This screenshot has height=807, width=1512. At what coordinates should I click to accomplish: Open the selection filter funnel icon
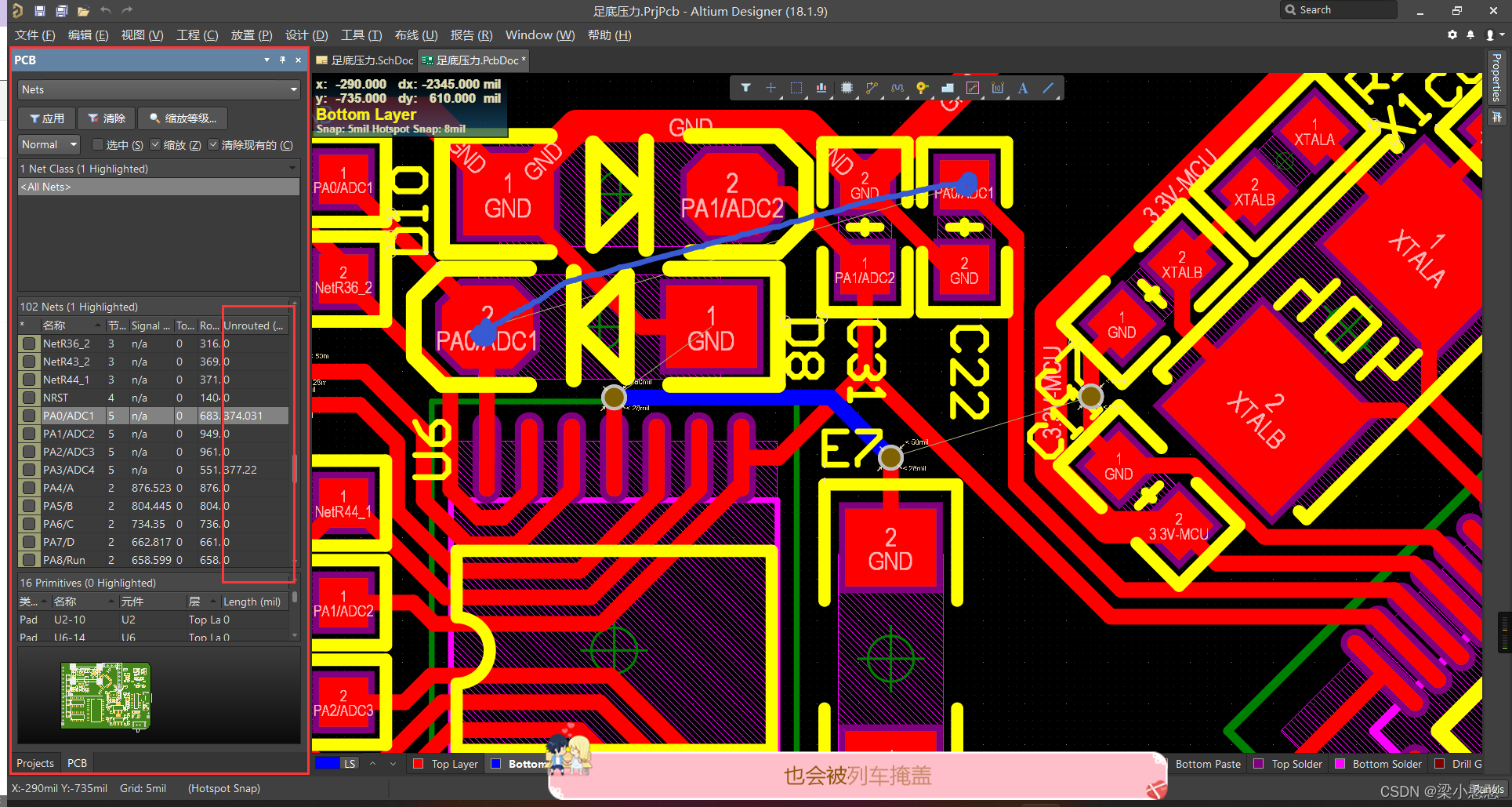pyautogui.click(x=745, y=89)
